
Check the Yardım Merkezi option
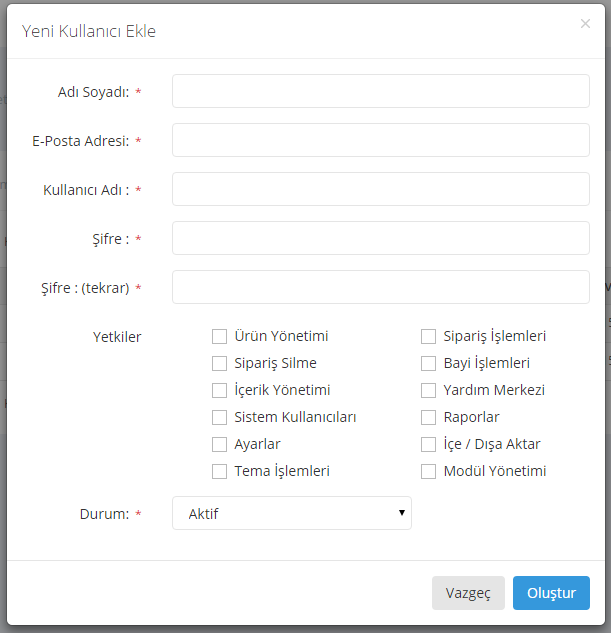(x=428, y=391)
